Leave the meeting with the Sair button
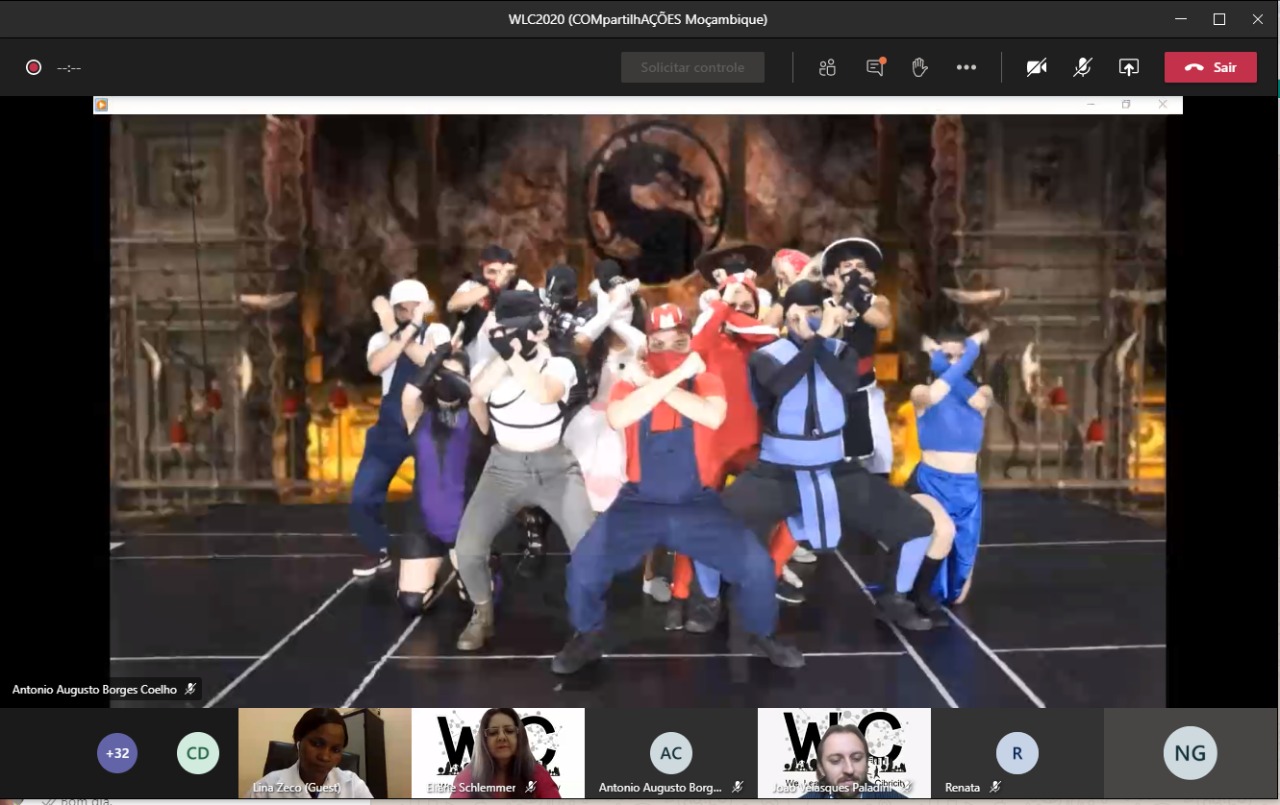Viewport: 1280px width, 805px height. [x=1211, y=67]
